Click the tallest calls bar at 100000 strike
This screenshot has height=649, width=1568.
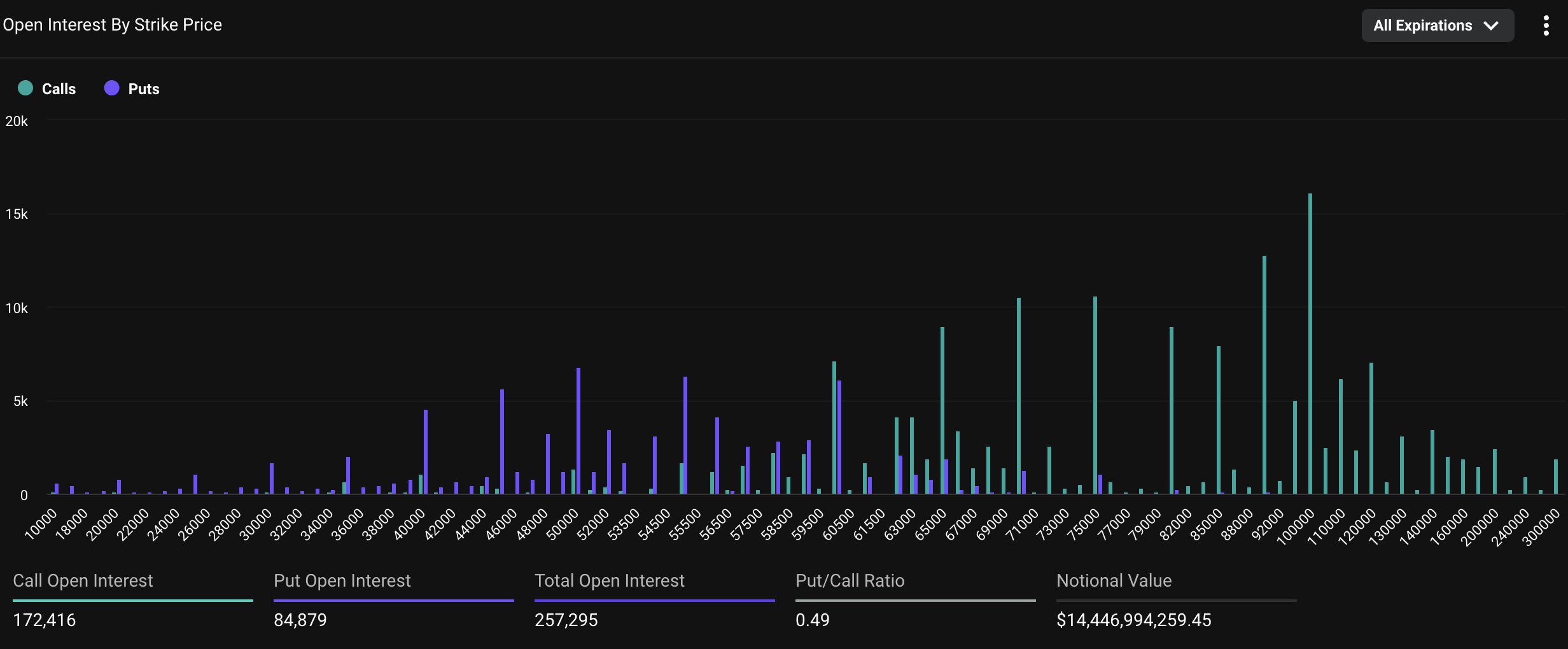click(1310, 344)
